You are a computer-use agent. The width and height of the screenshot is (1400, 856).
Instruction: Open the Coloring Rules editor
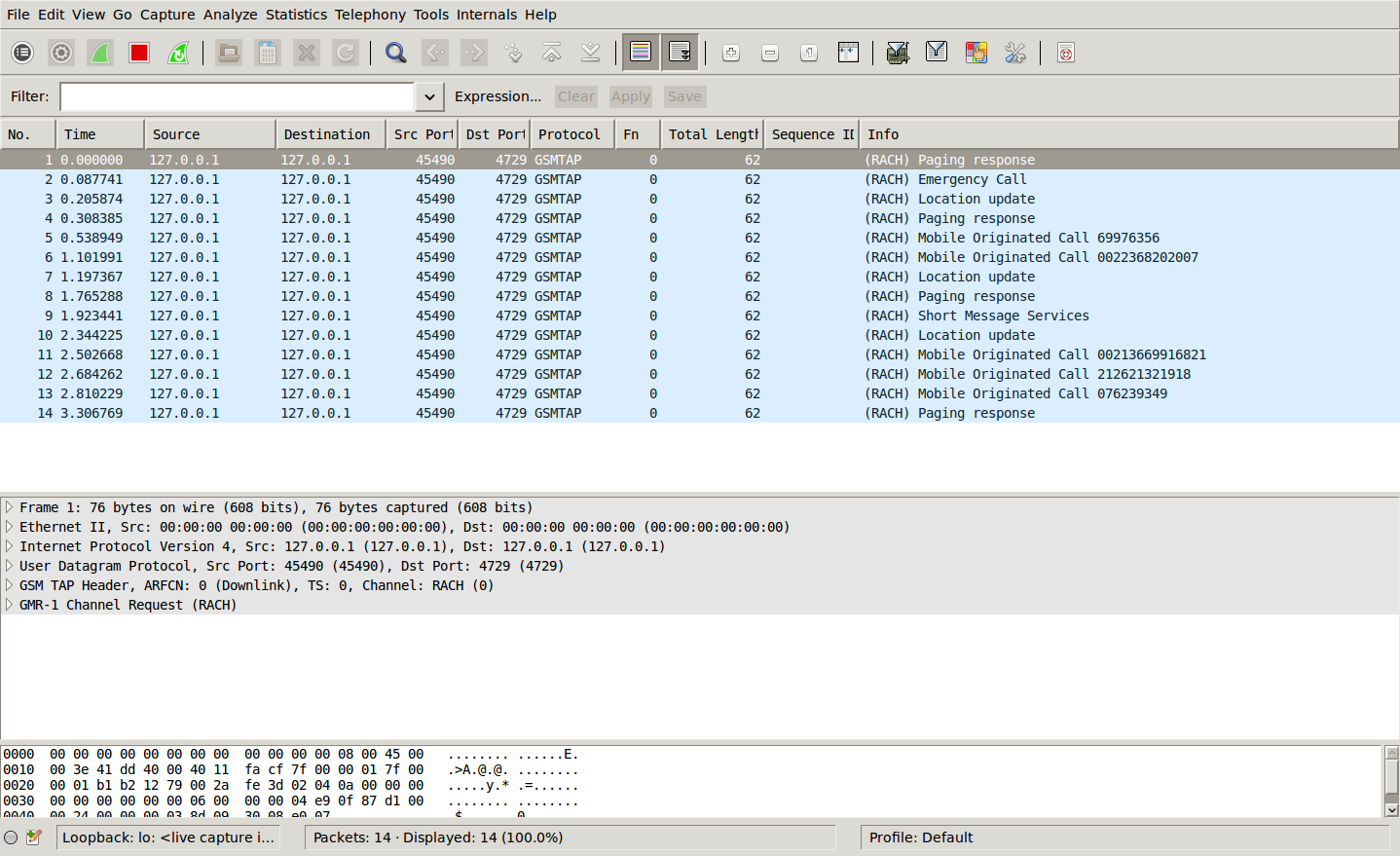[x=976, y=53]
